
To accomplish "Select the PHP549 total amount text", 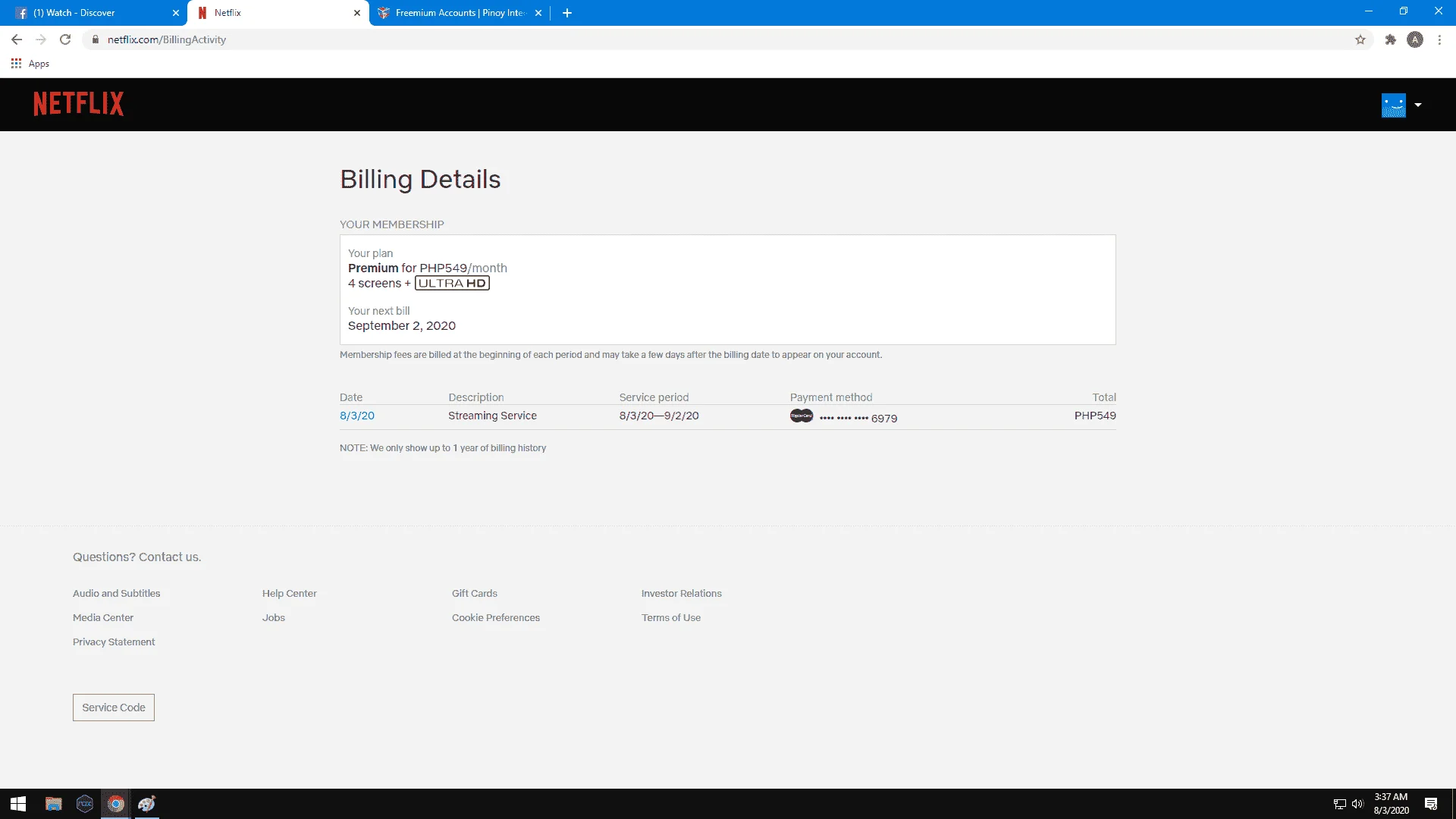I will coord(1095,416).
